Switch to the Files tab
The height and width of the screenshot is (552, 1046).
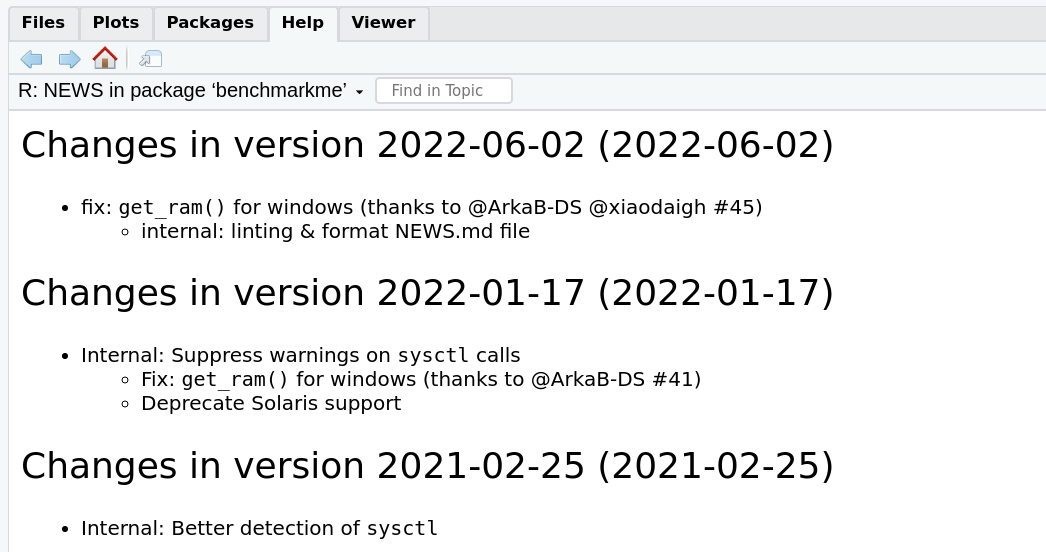click(43, 23)
